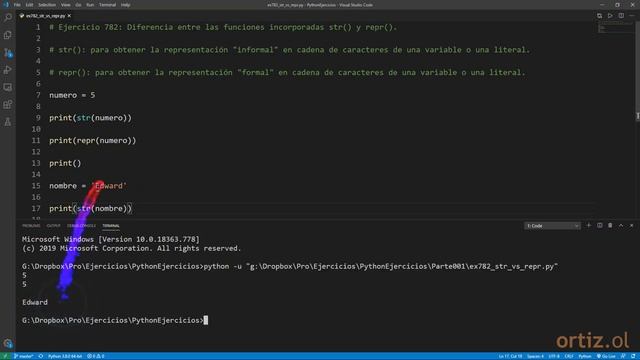Click line number 7 in the gutter

pyautogui.click(x=38, y=95)
